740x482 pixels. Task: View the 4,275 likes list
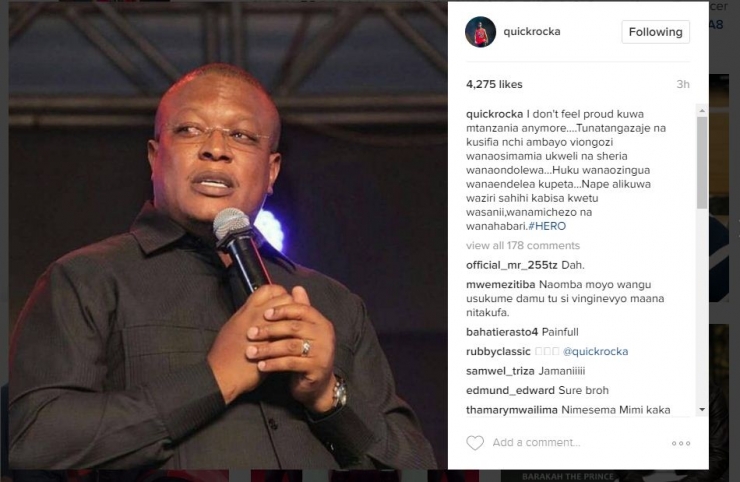494,85
